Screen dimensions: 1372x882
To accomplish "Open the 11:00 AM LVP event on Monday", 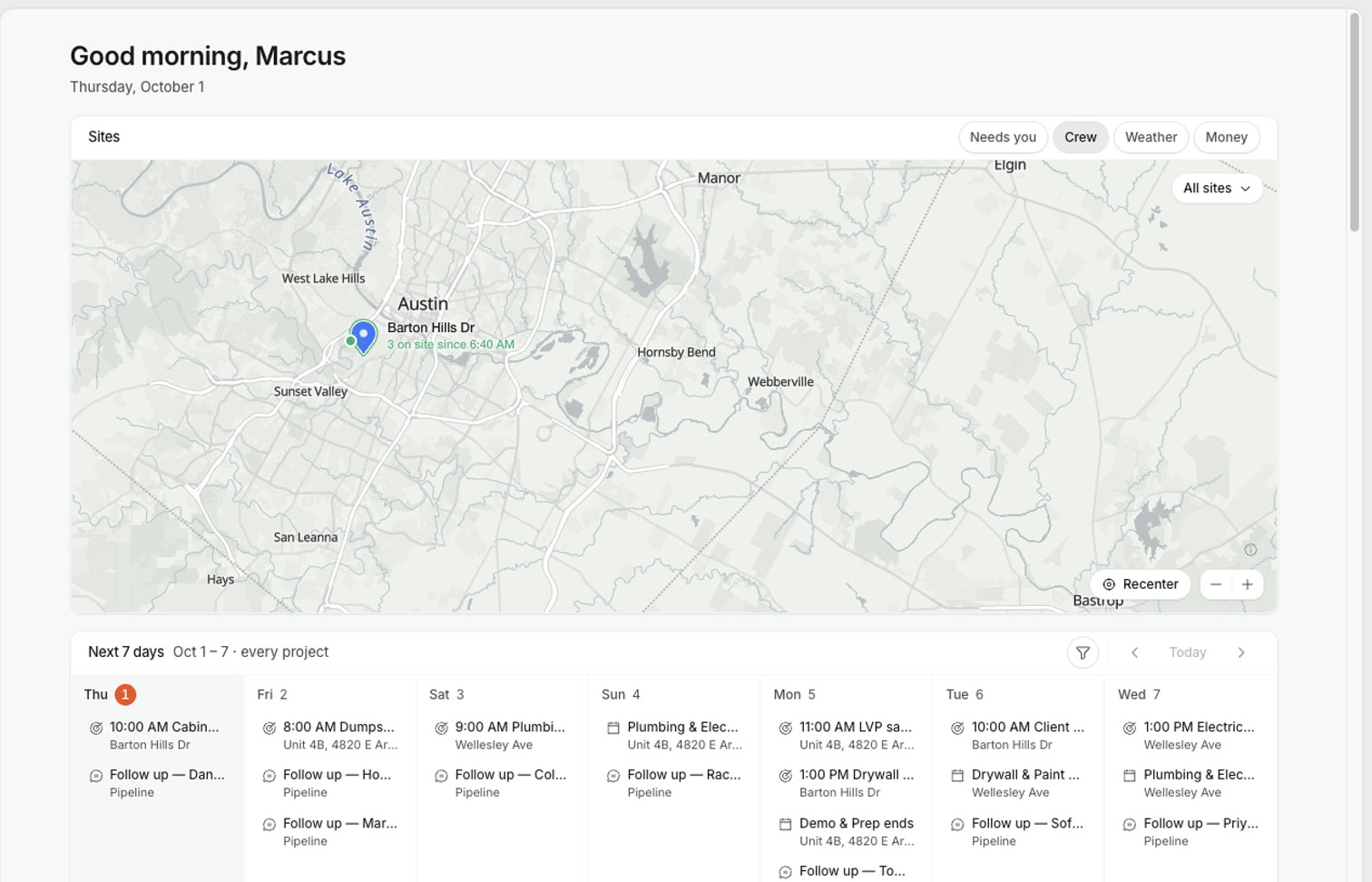I will click(x=846, y=735).
